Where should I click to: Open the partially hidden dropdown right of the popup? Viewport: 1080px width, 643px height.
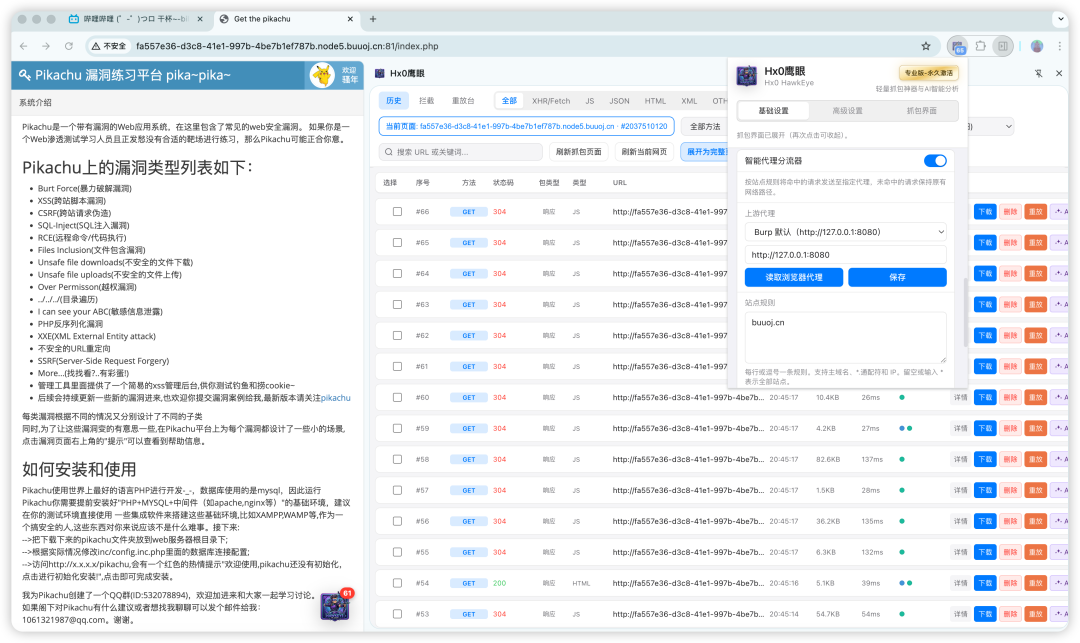tap(992, 127)
